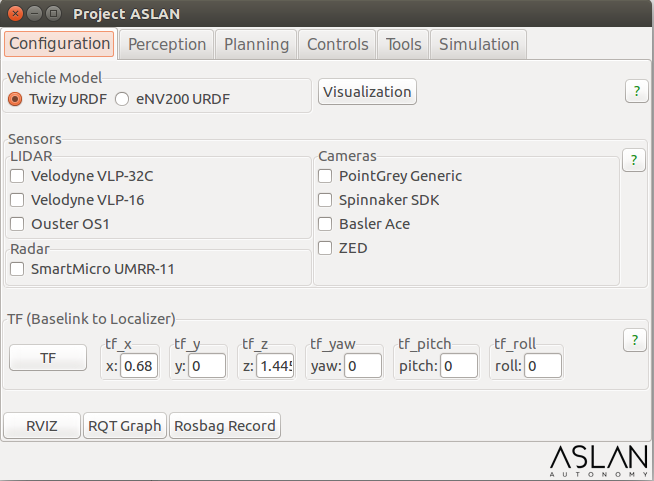
Task: Click into the yaw input field
Action: (x=363, y=366)
